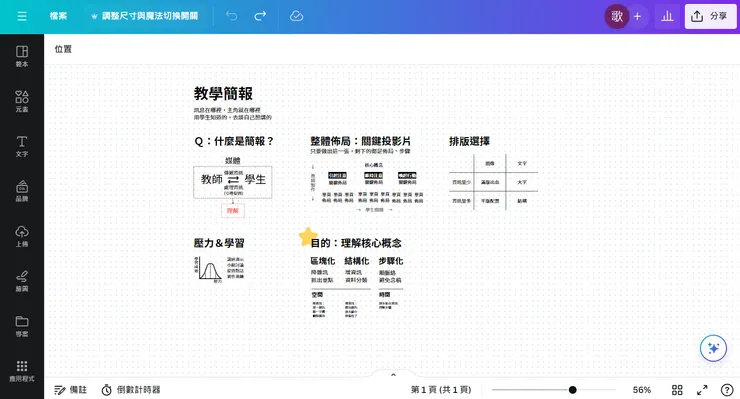Select the 教師 text in diagram
Viewport: 740px width, 399px height.
click(x=211, y=179)
